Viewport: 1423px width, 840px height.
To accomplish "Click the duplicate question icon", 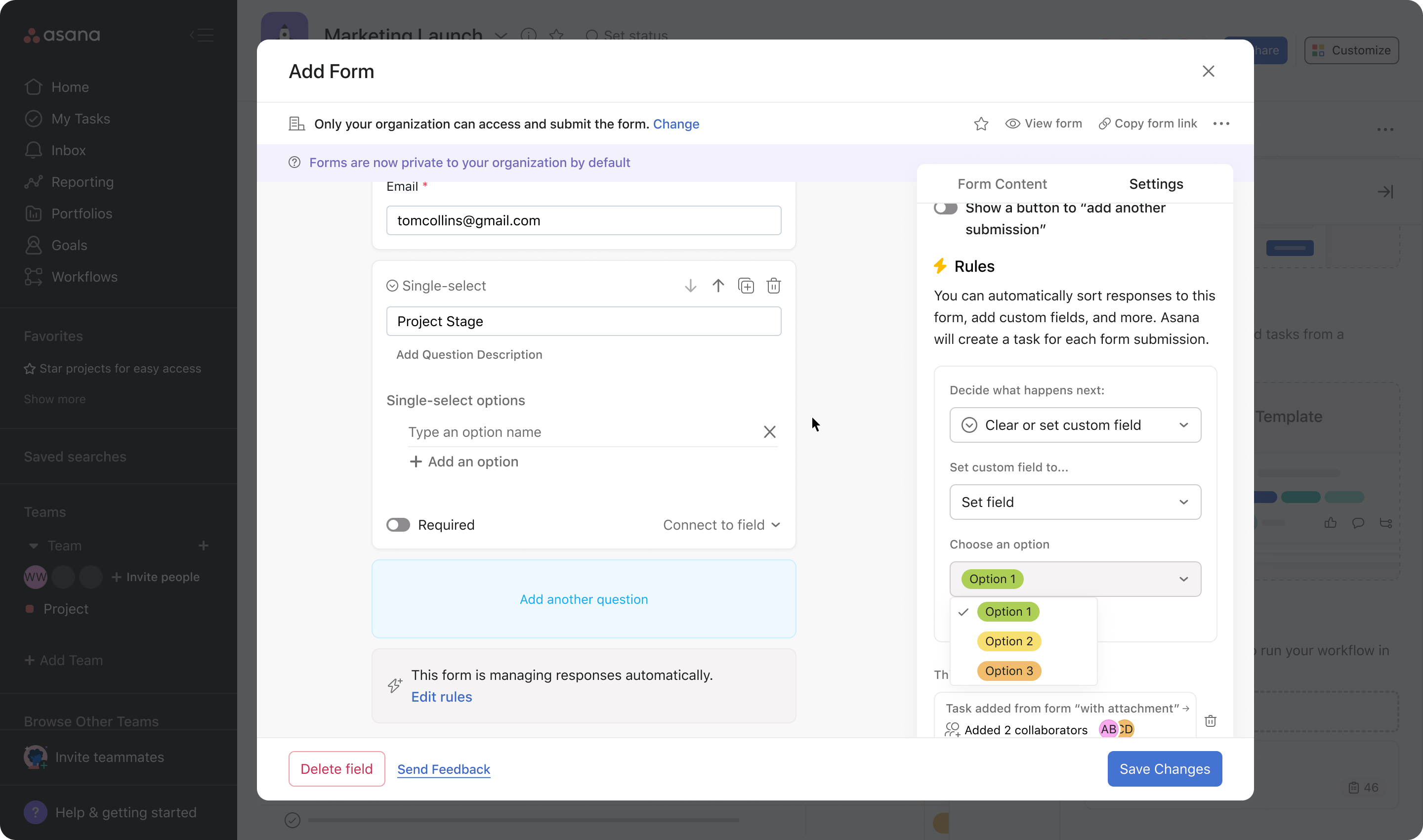I will pyautogui.click(x=745, y=286).
